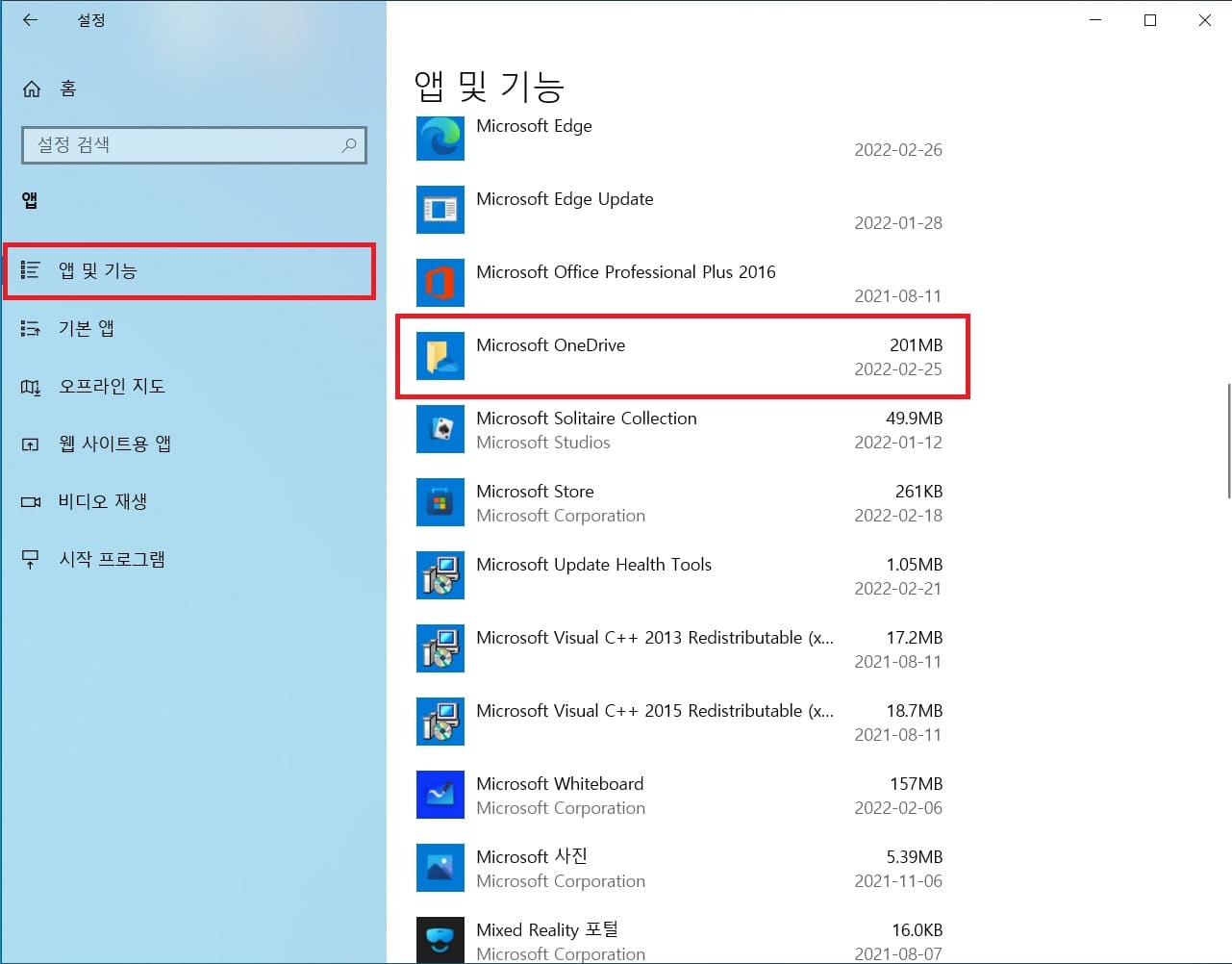
Task: Select the Microsoft Edge Update entry name
Action: (565, 199)
